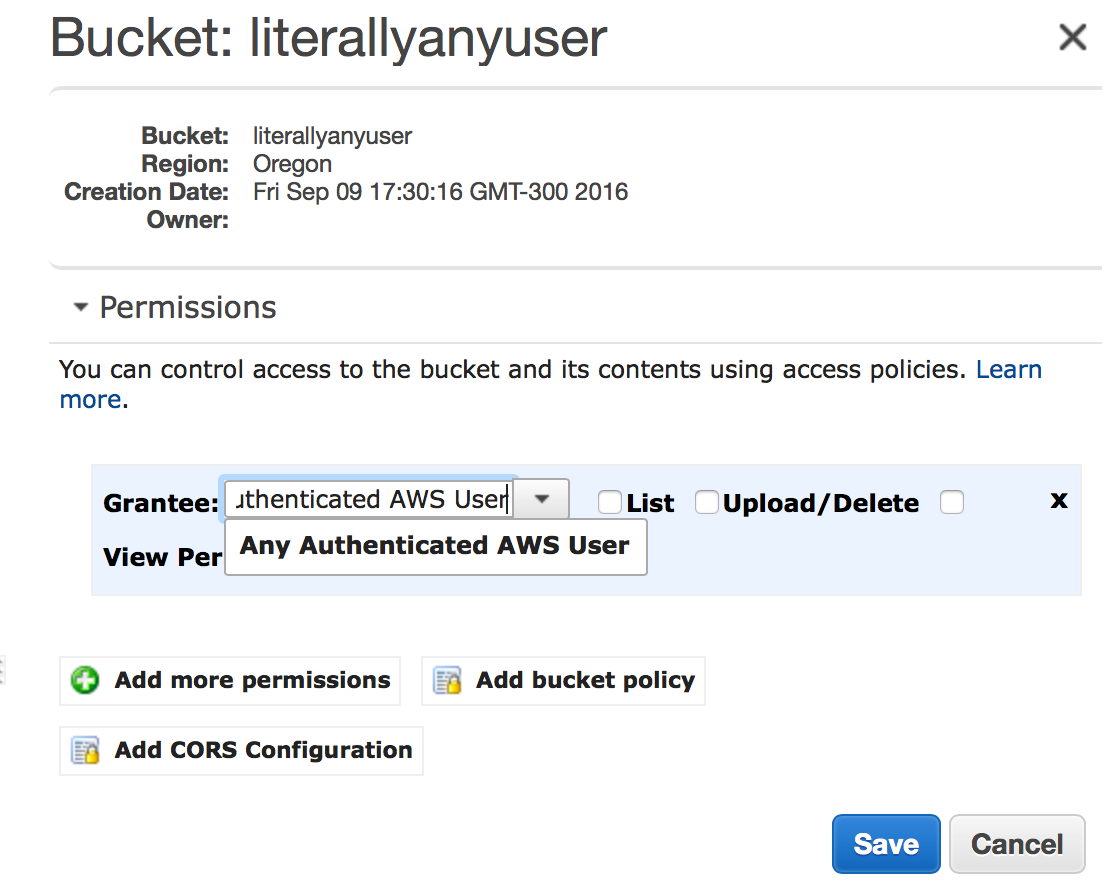
Task: Click the Save button
Action: [885, 844]
